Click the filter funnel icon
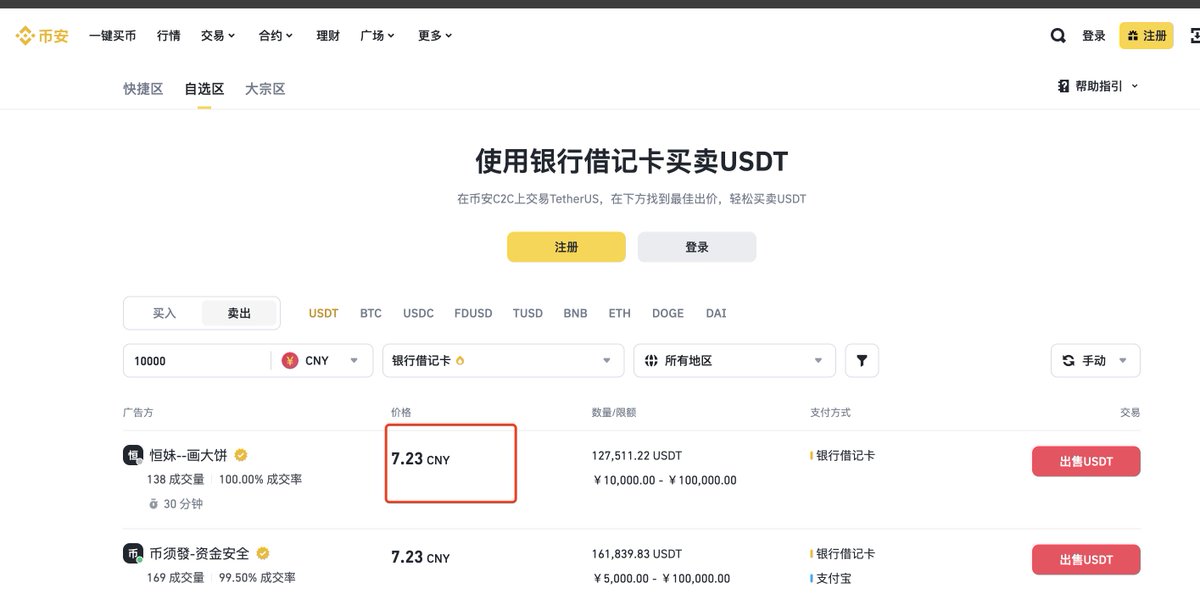 point(862,360)
